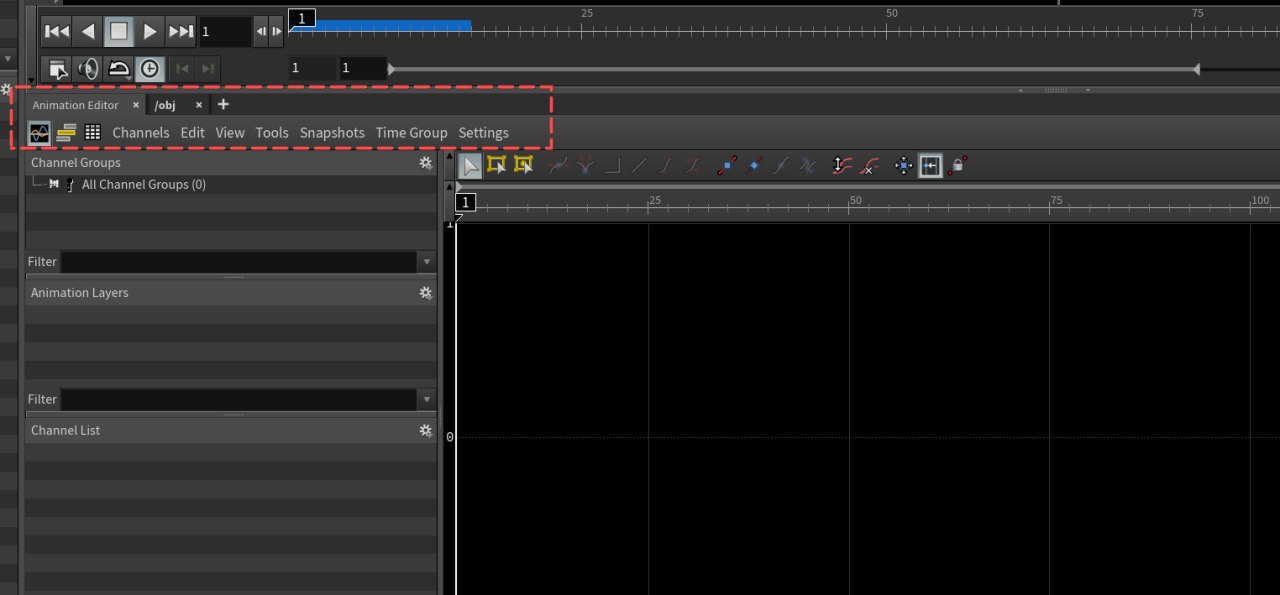This screenshot has width=1280, height=595.
Task: Close the Animation Editor tab
Action: pos(136,105)
